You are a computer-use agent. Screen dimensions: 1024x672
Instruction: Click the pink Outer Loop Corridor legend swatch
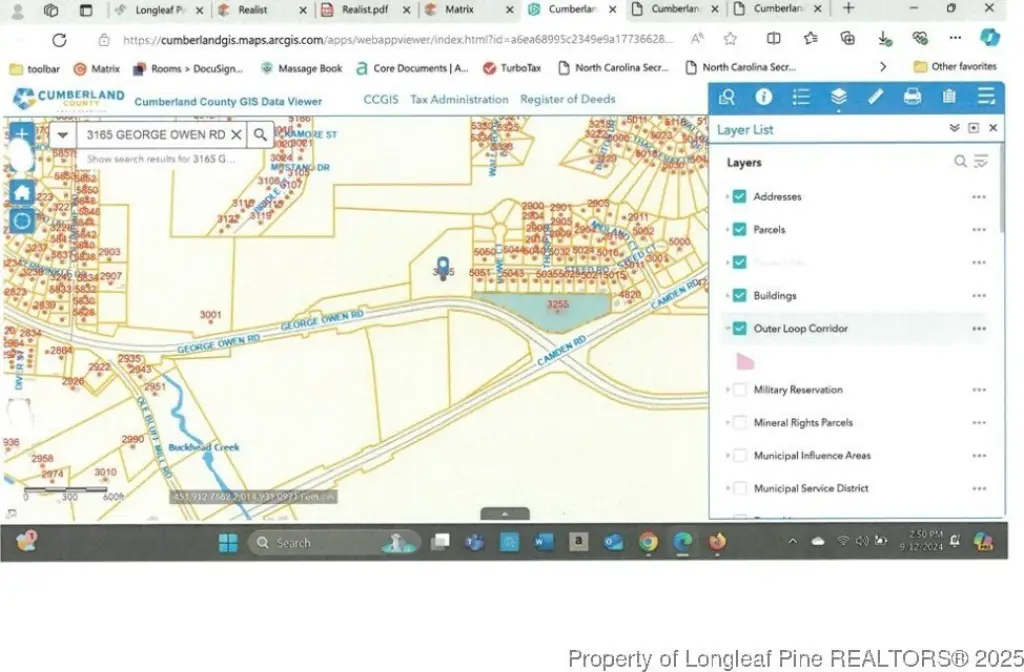point(745,360)
